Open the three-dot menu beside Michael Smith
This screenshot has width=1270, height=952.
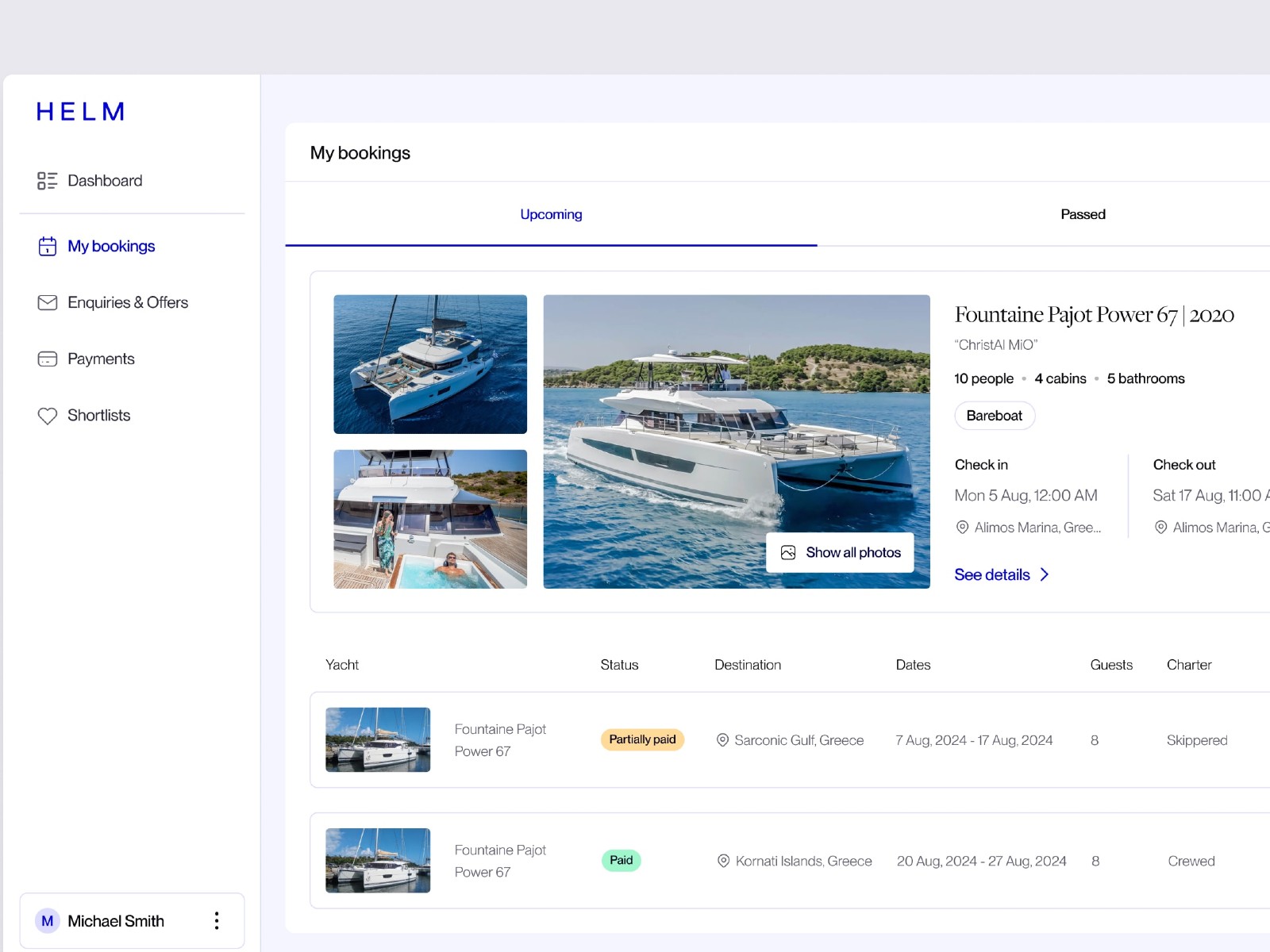point(217,921)
